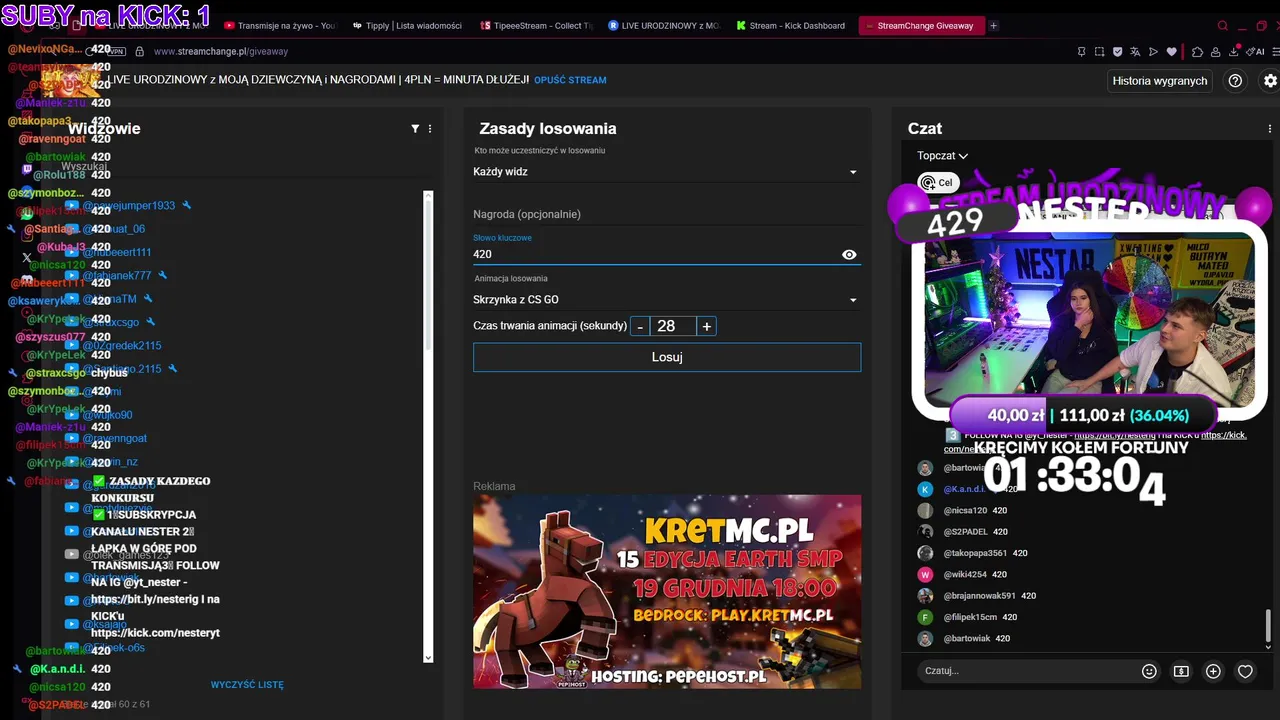Click the plus circle icon in chat
Viewport: 1280px width, 720px height.
1213,671
